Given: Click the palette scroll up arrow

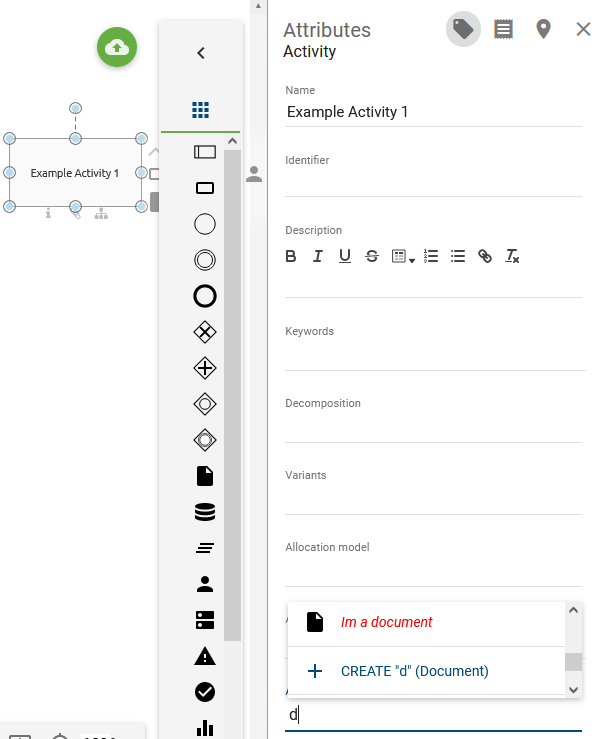Looking at the screenshot, I should coord(232,141).
